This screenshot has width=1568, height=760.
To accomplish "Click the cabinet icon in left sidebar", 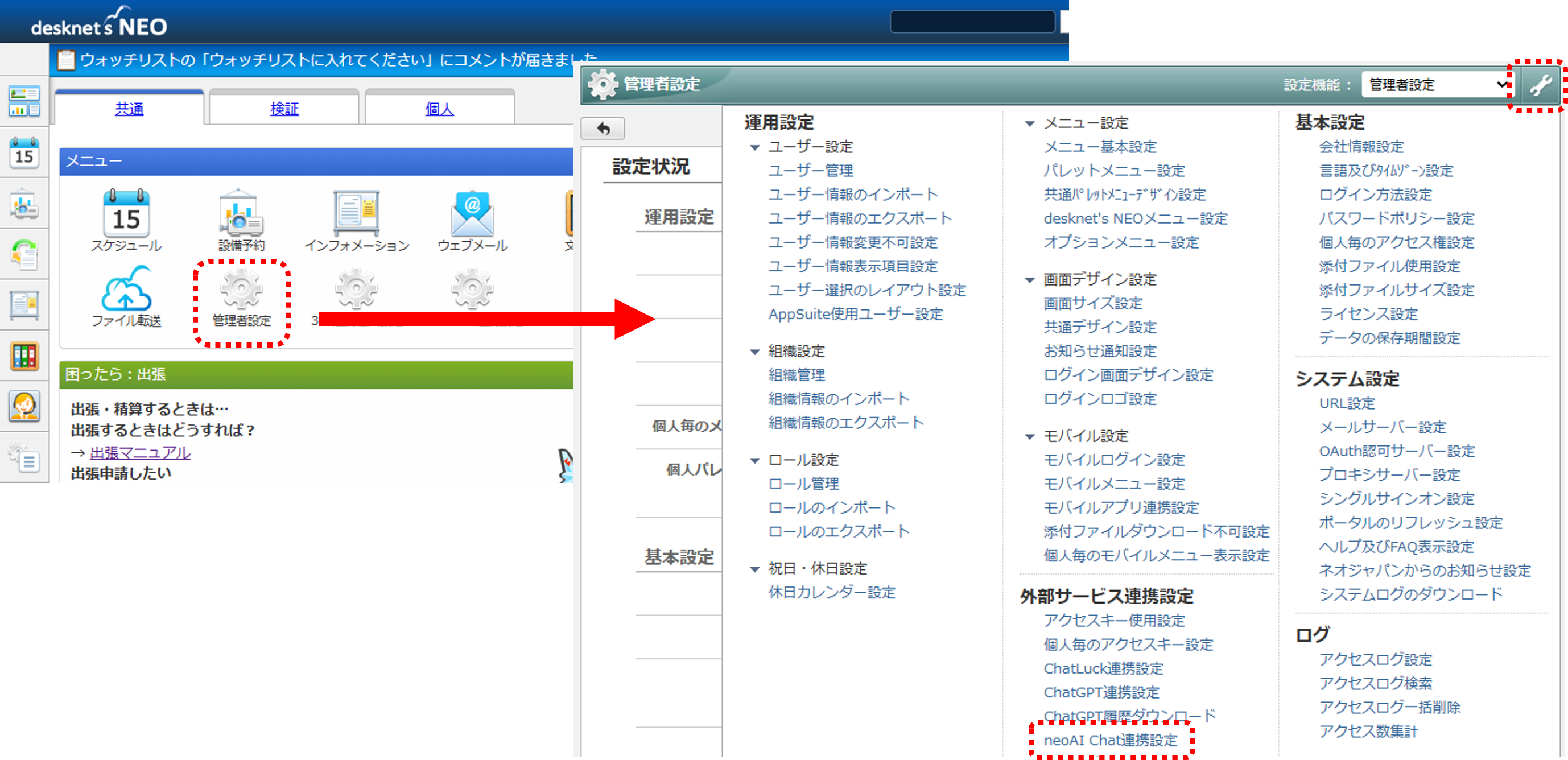I will [24, 356].
